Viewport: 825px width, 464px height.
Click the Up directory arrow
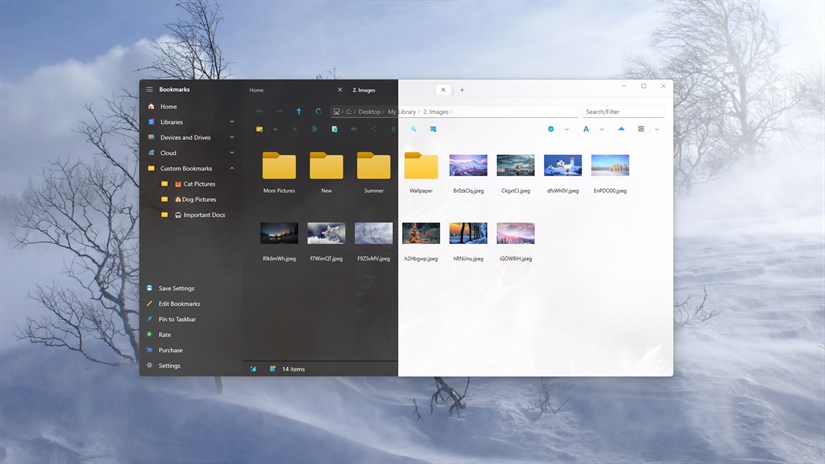(x=298, y=112)
